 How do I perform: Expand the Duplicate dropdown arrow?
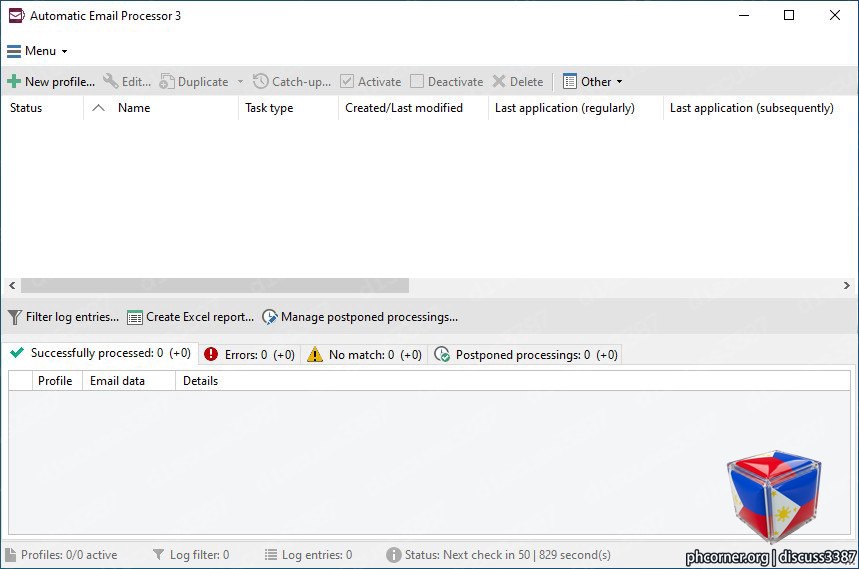click(240, 82)
